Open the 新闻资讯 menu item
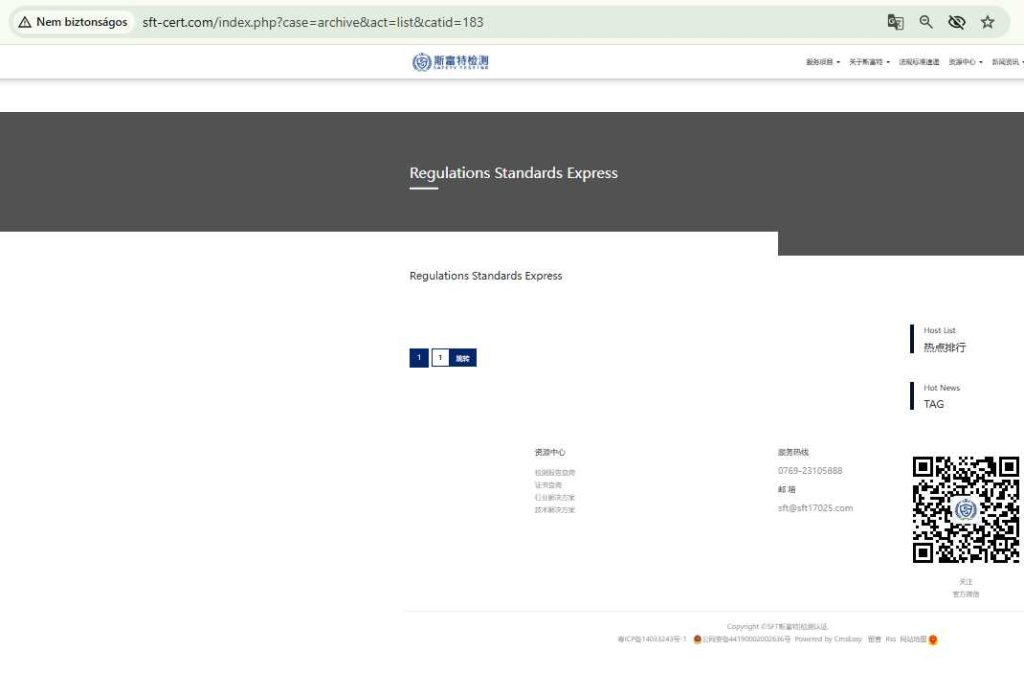Image resolution: width=1024 pixels, height=673 pixels. click(x=1007, y=62)
